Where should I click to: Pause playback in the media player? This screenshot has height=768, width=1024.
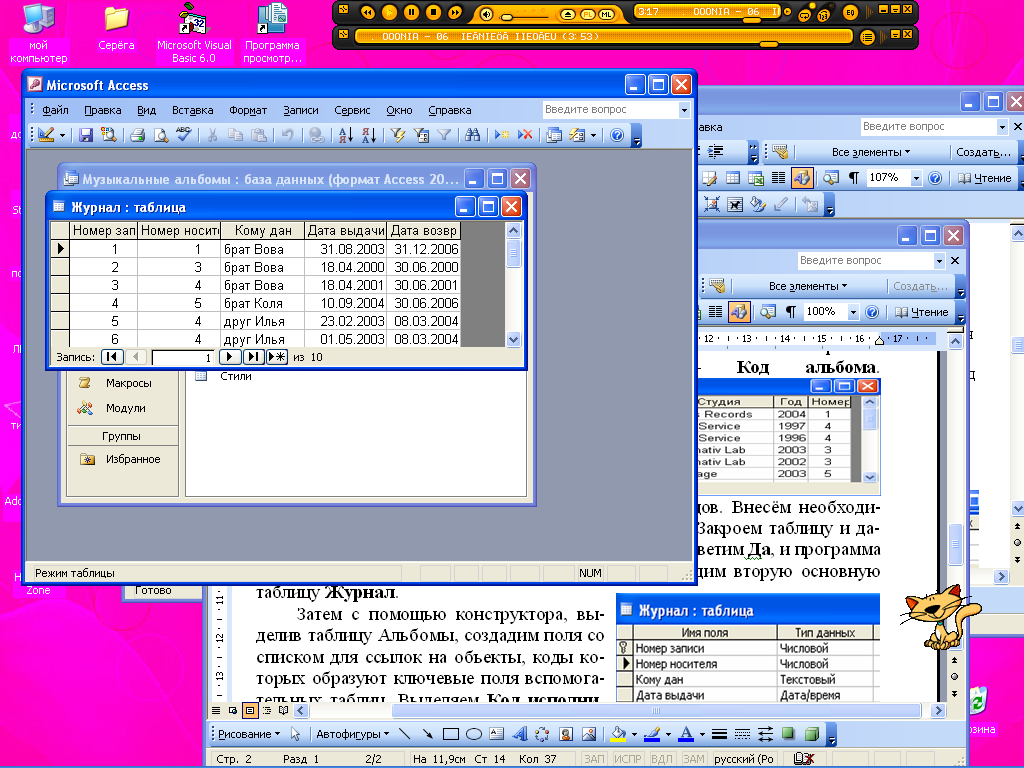(x=411, y=12)
